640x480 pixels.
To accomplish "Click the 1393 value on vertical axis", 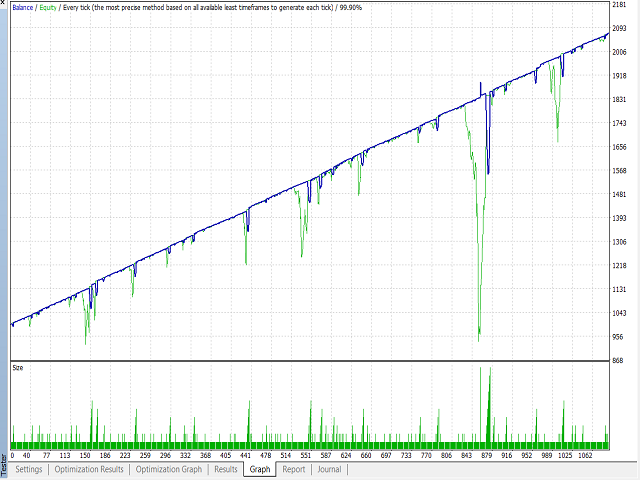I will [x=619, y=218].
